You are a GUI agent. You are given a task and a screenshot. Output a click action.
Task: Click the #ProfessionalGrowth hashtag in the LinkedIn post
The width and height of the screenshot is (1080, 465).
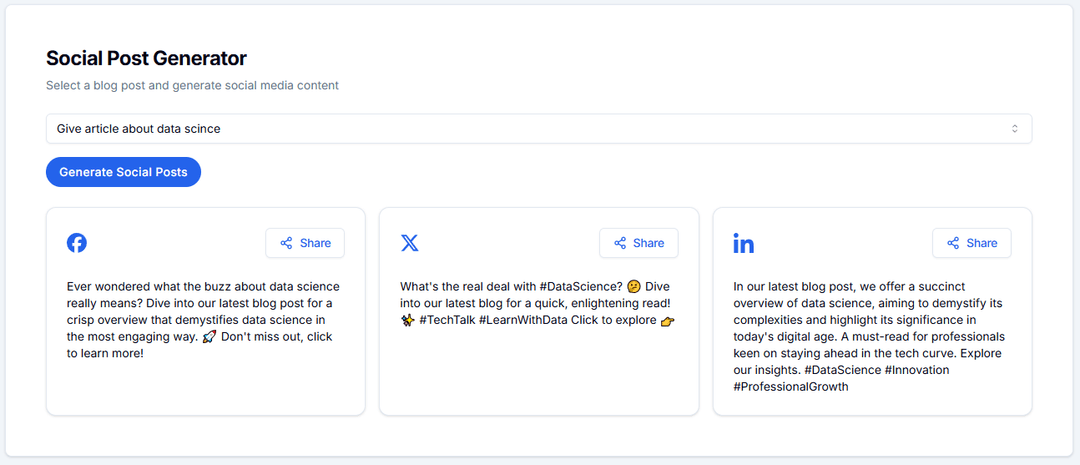coord(790,387)
